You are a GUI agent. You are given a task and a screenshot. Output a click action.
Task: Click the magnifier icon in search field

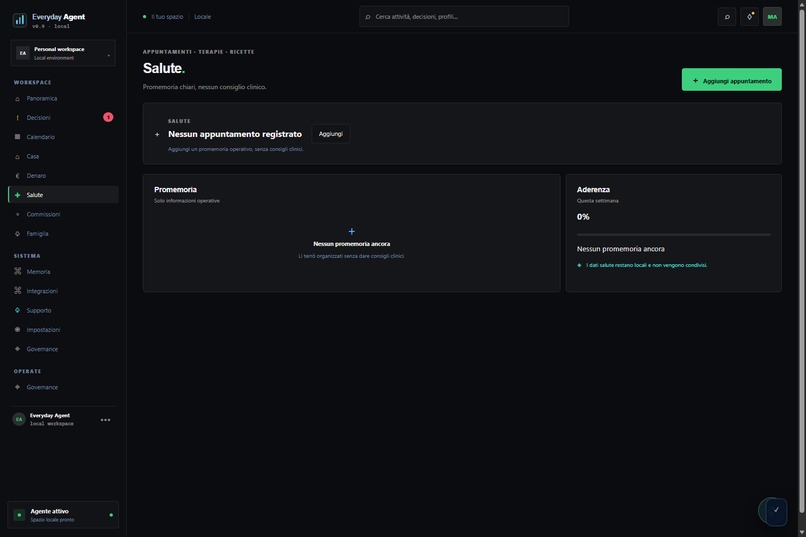(368, 17)
